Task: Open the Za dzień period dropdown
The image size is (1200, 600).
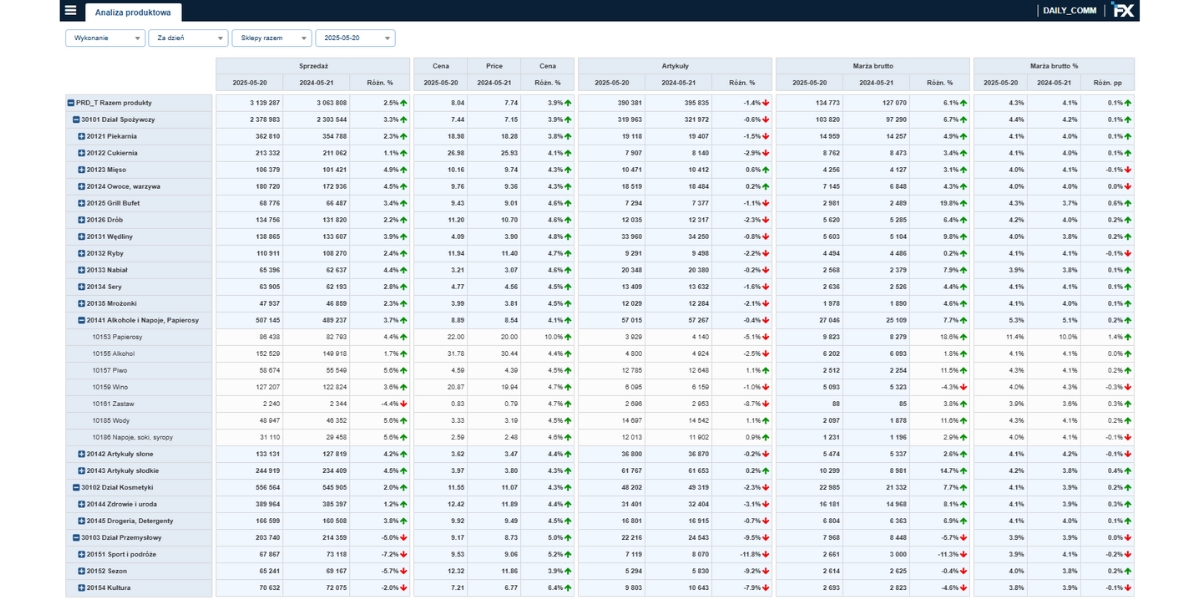Action: pyautogui.click(x=188, y=37)
